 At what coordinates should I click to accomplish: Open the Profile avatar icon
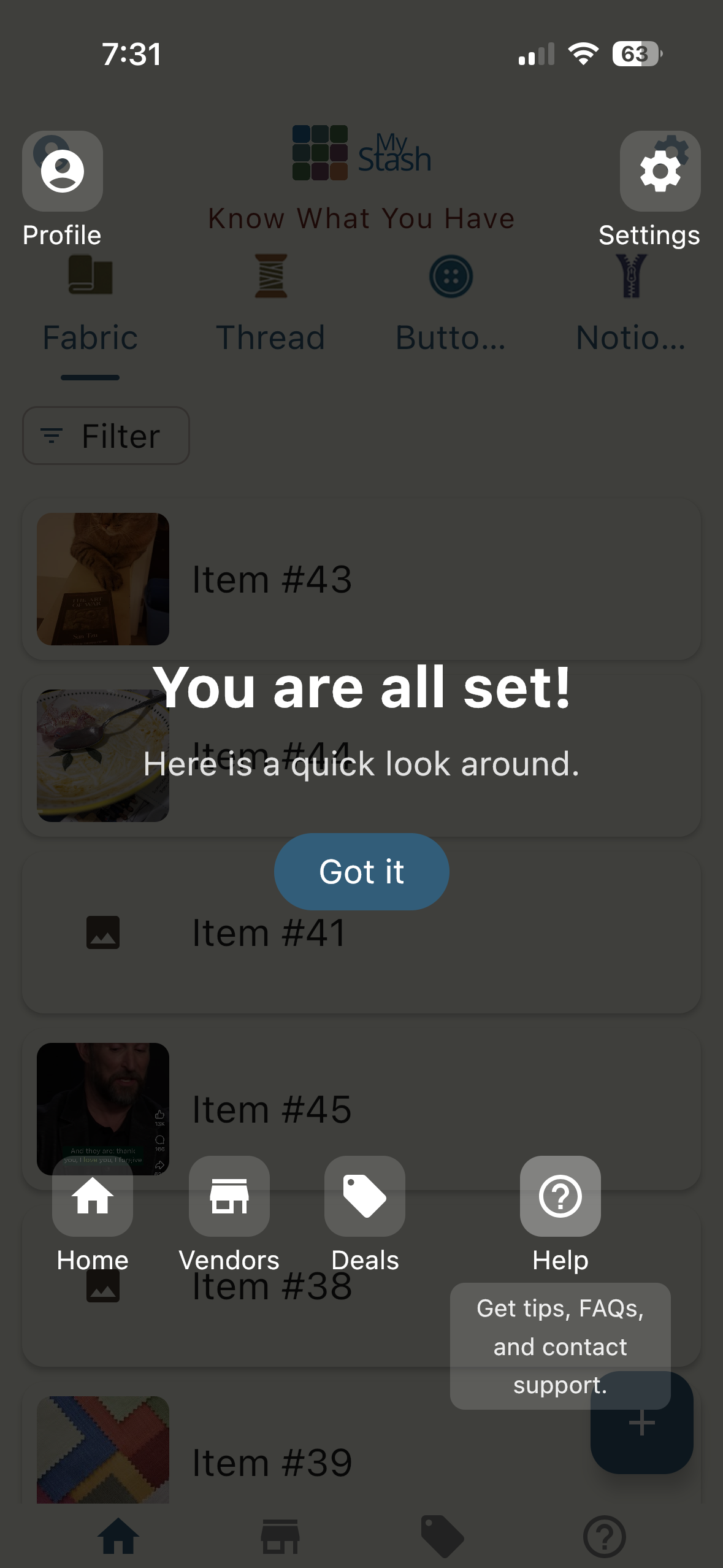tap(62, 171)
